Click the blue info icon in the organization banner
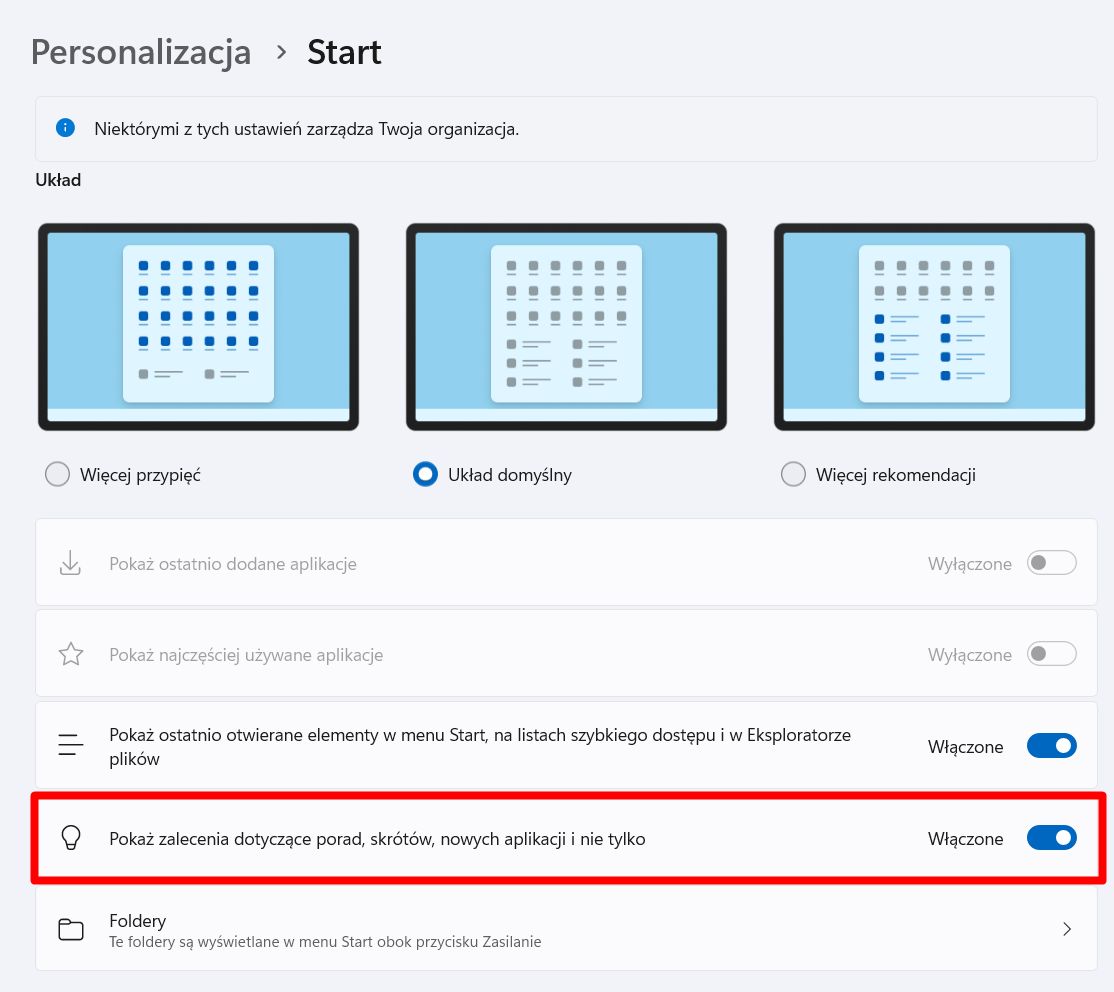1114x992 pixels. [x=64, y=128]
